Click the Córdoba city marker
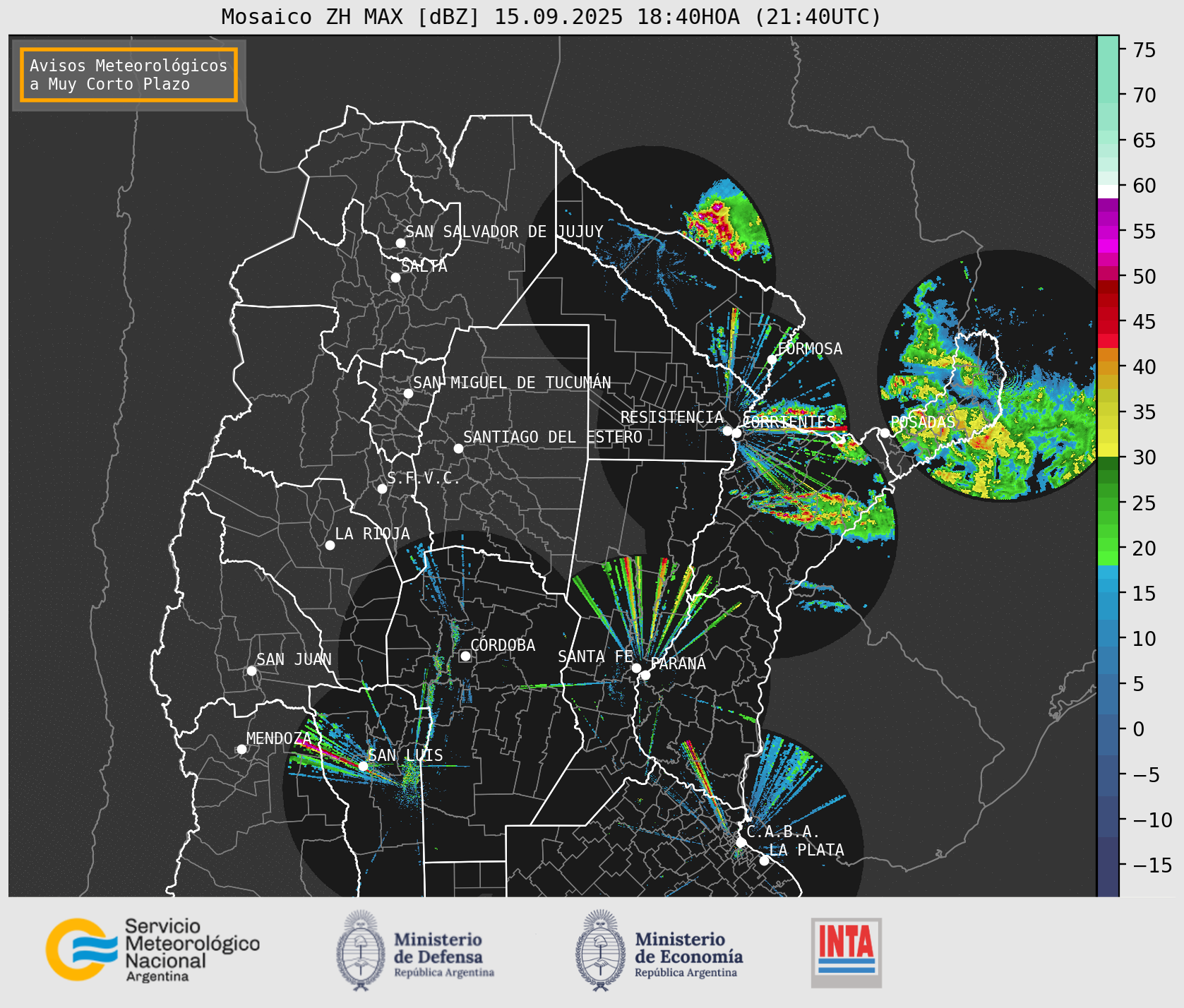 tap(465, 656)
